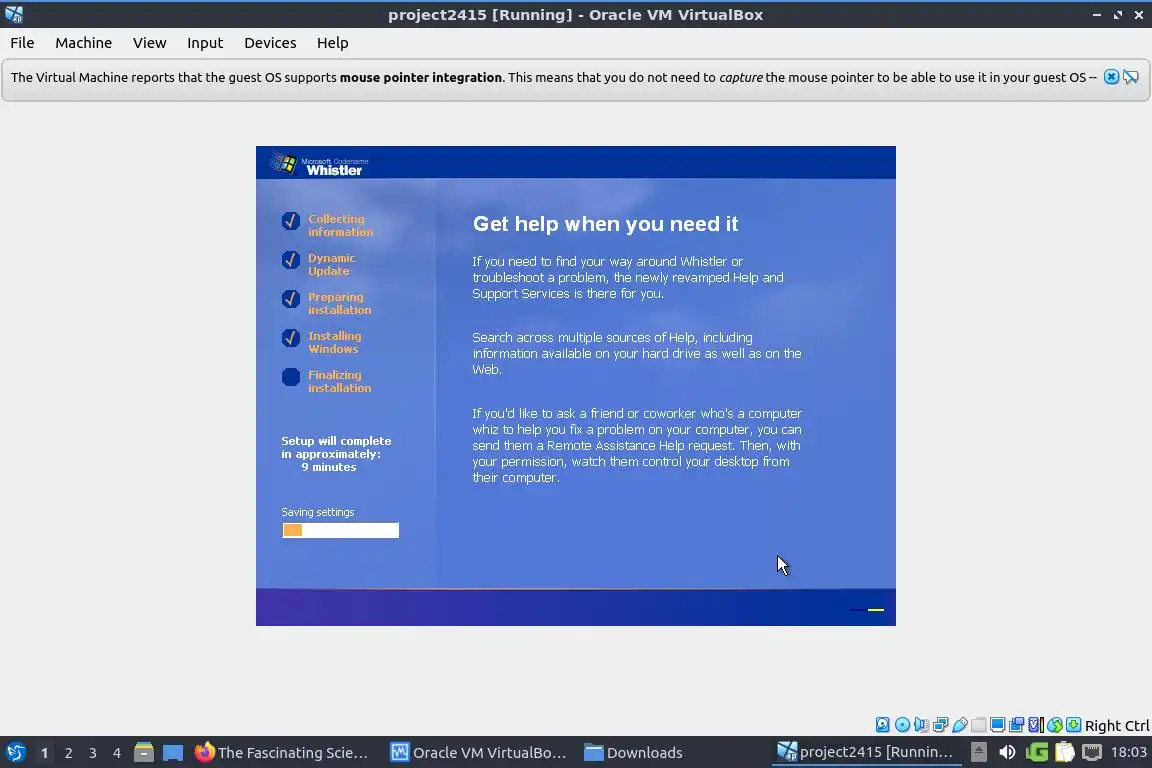Click the yellow slide indicator at bottom right
1152x768 pixels.
[876, 610]
